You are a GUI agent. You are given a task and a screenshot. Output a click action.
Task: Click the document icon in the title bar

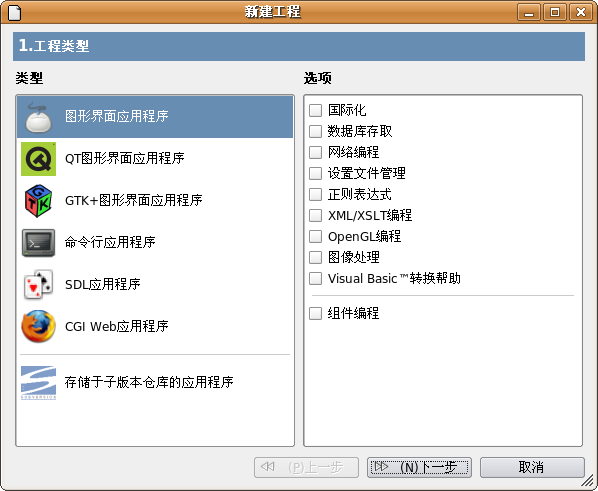coord(14,12)
